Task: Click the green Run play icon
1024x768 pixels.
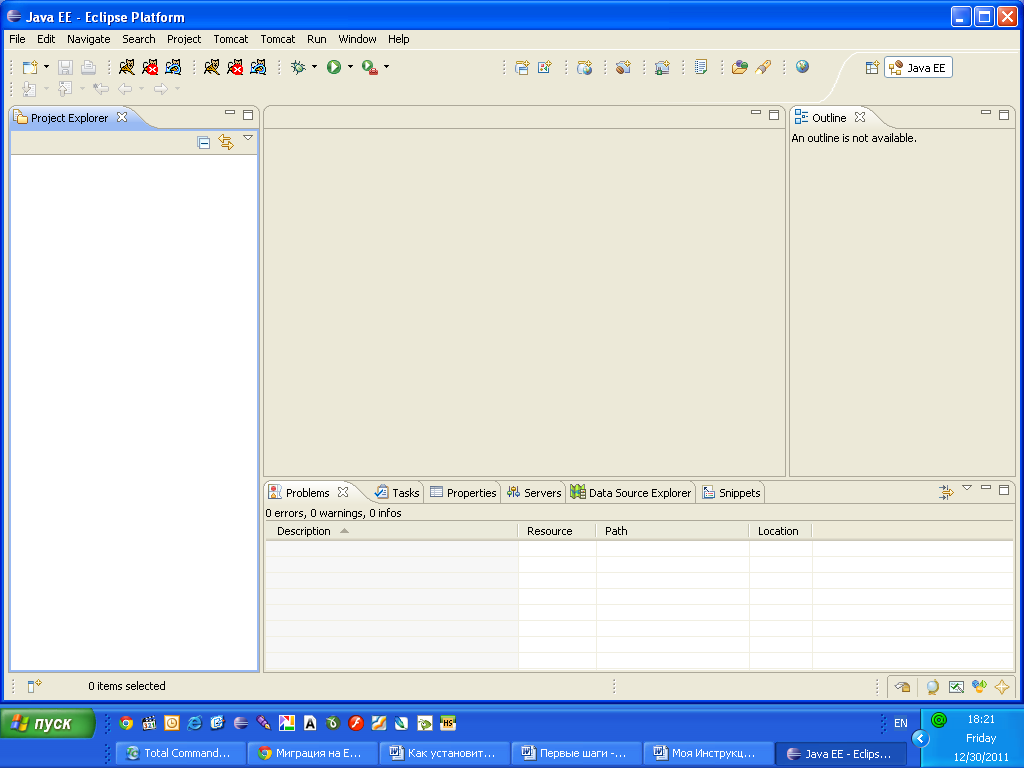Action: point(334,67)
